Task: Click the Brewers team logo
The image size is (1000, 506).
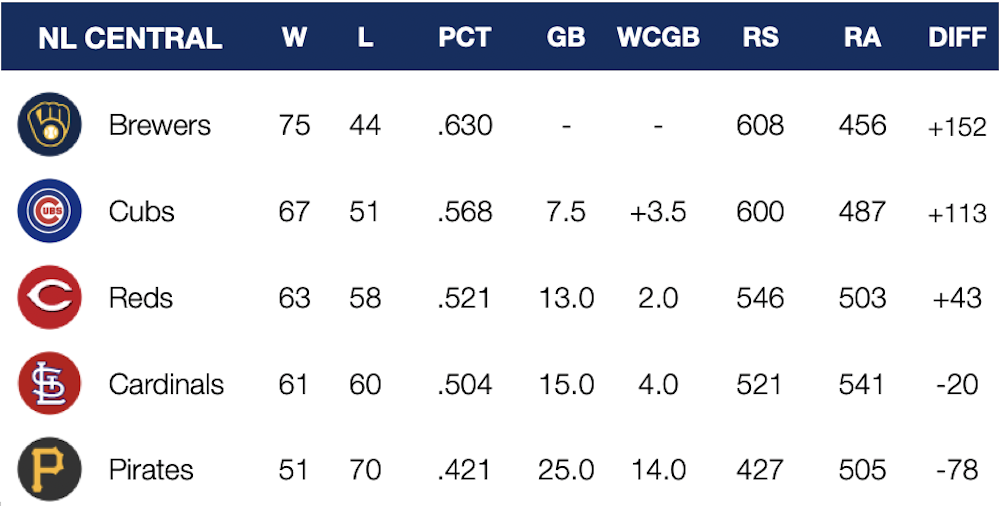Action: coord(47,126)
